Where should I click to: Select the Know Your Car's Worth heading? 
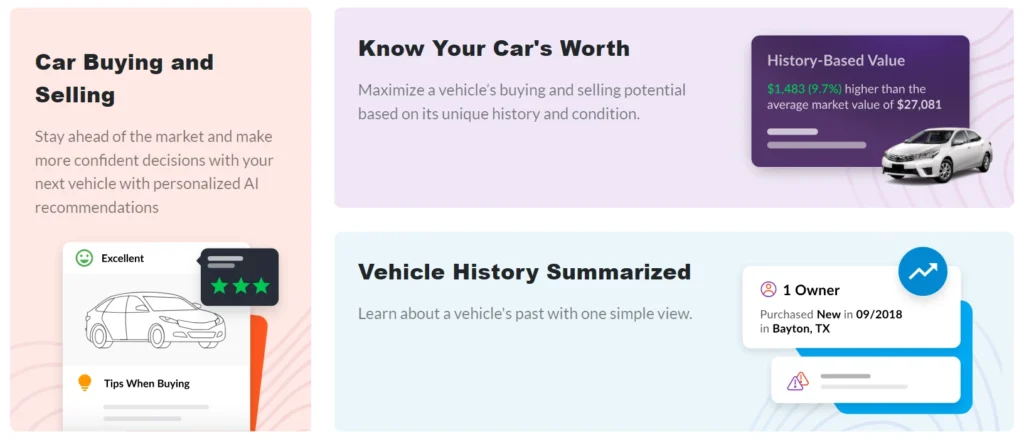click(x=494, y=48)
